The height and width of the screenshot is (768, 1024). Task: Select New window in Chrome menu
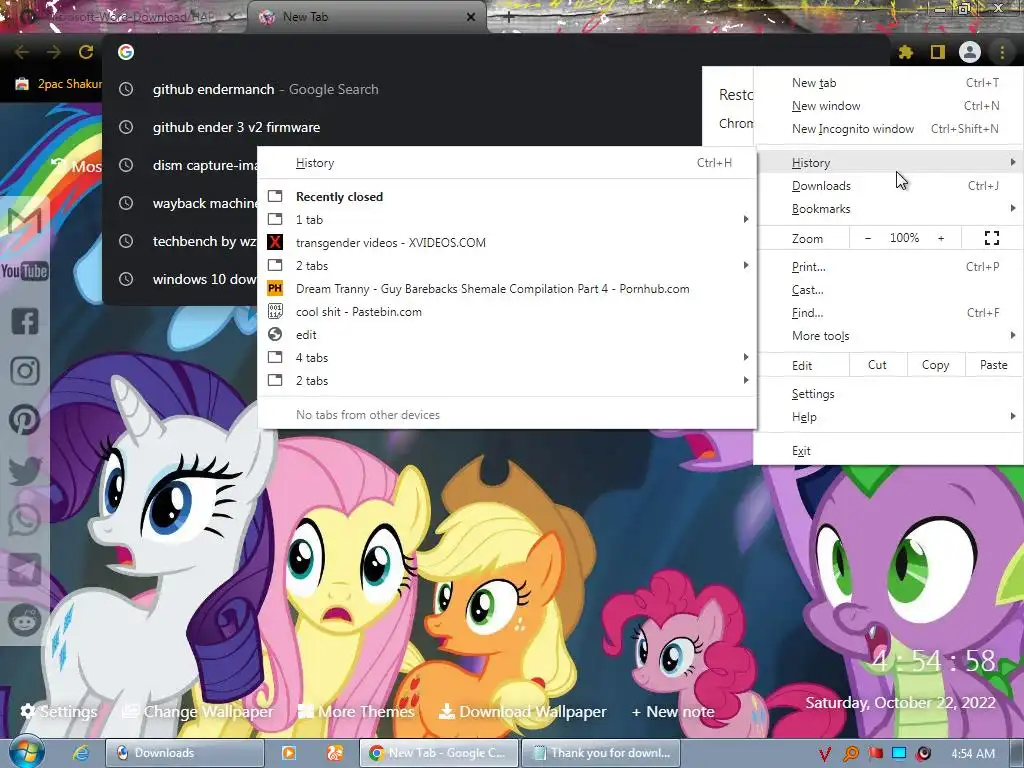pos(888,106)
